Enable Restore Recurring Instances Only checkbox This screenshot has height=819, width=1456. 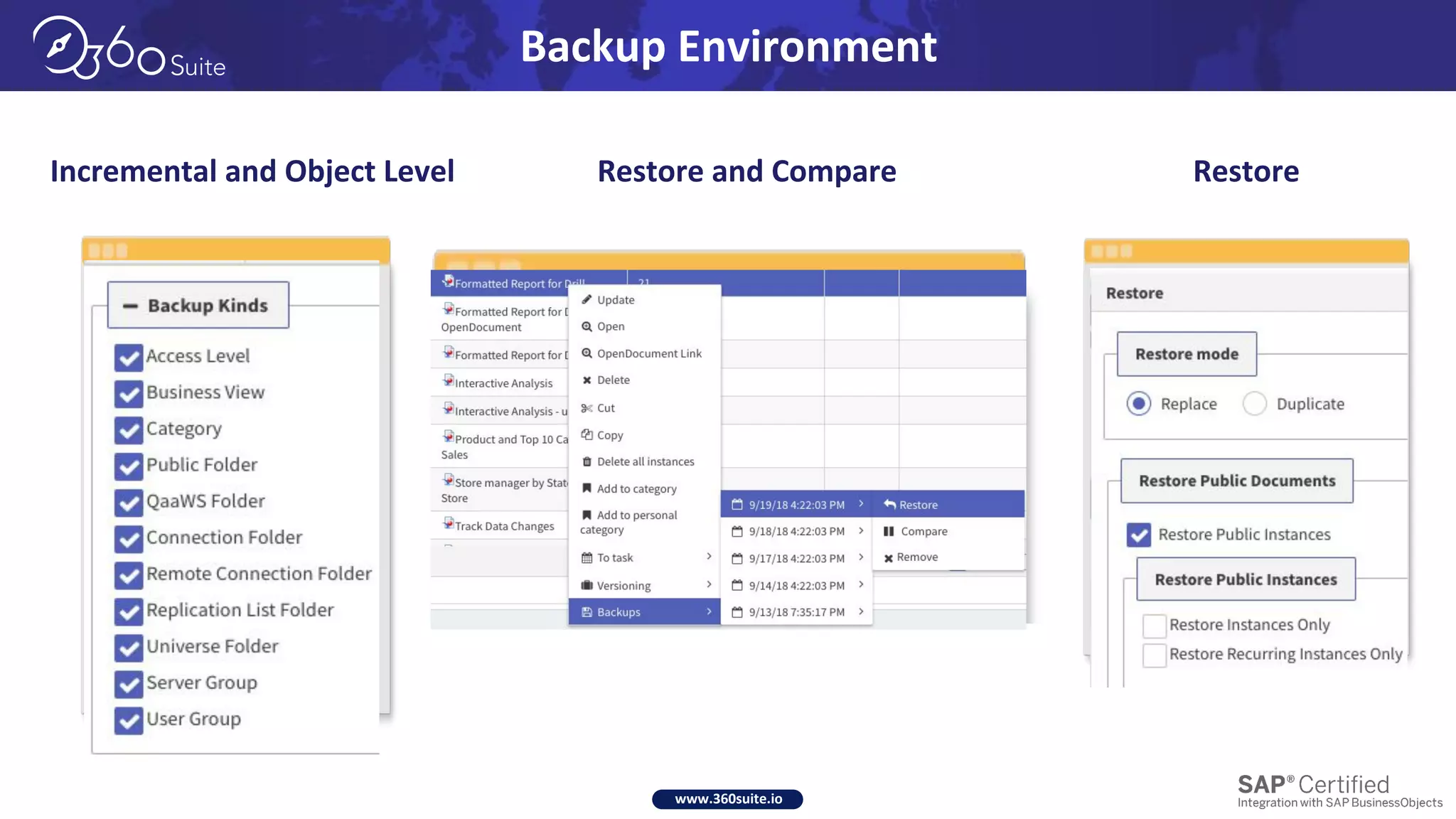pos(1154,655)
